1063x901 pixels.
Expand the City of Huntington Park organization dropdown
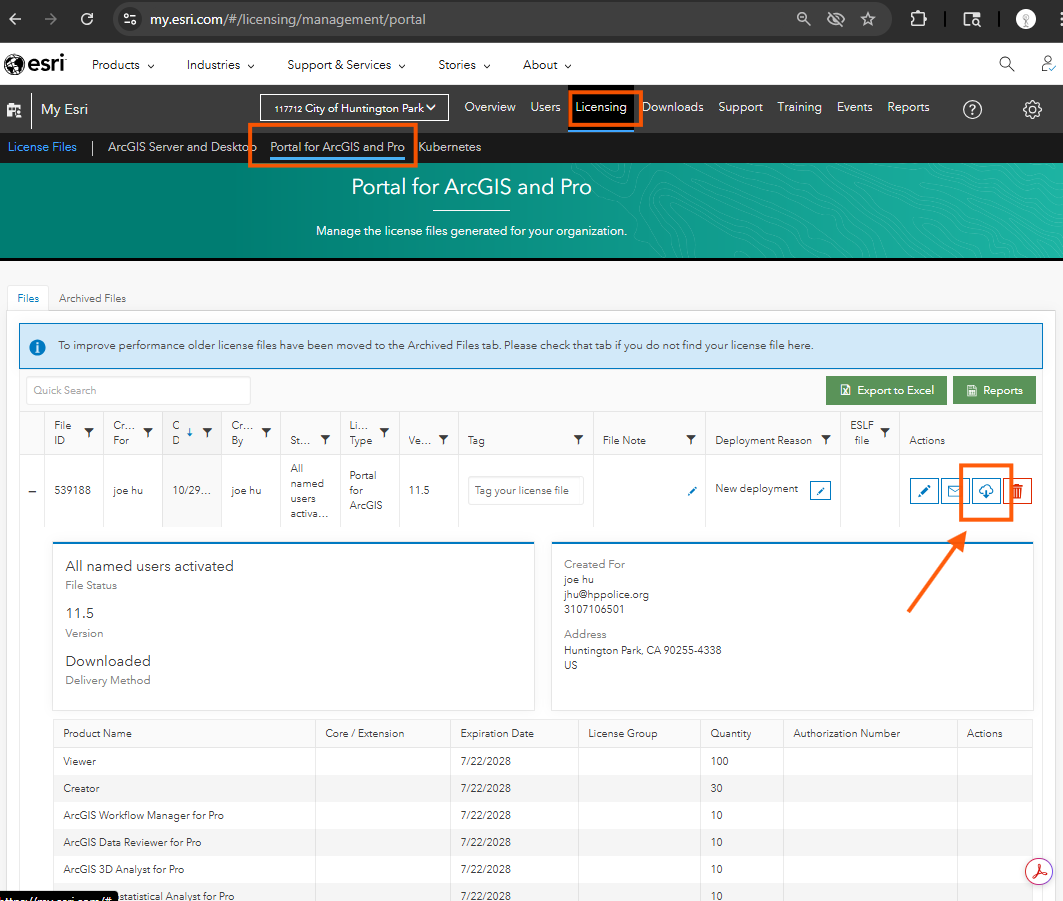click(354, 108)
